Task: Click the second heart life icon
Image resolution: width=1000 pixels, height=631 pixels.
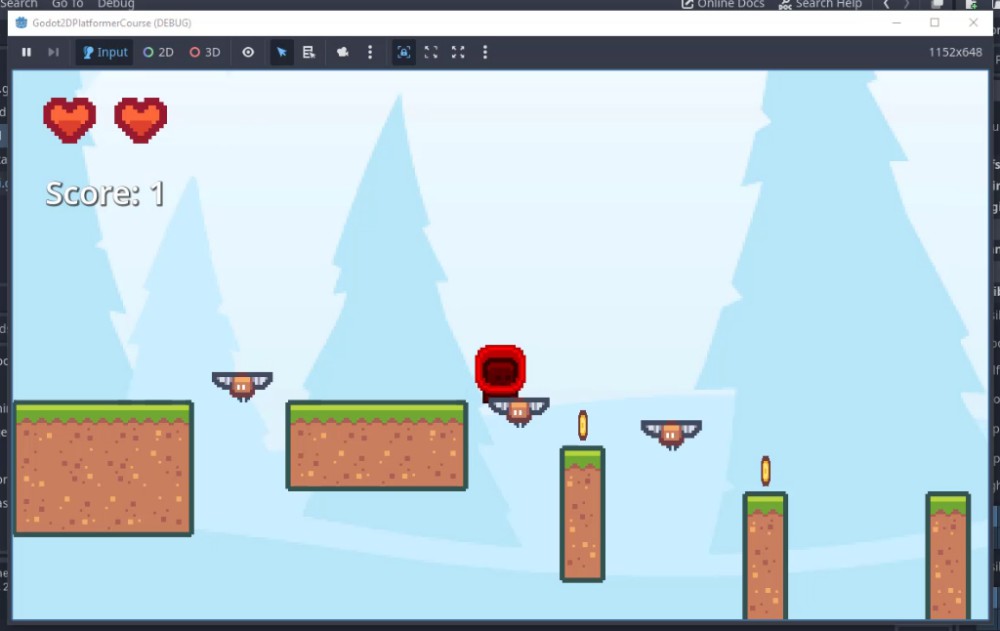Action: (140, 120)
